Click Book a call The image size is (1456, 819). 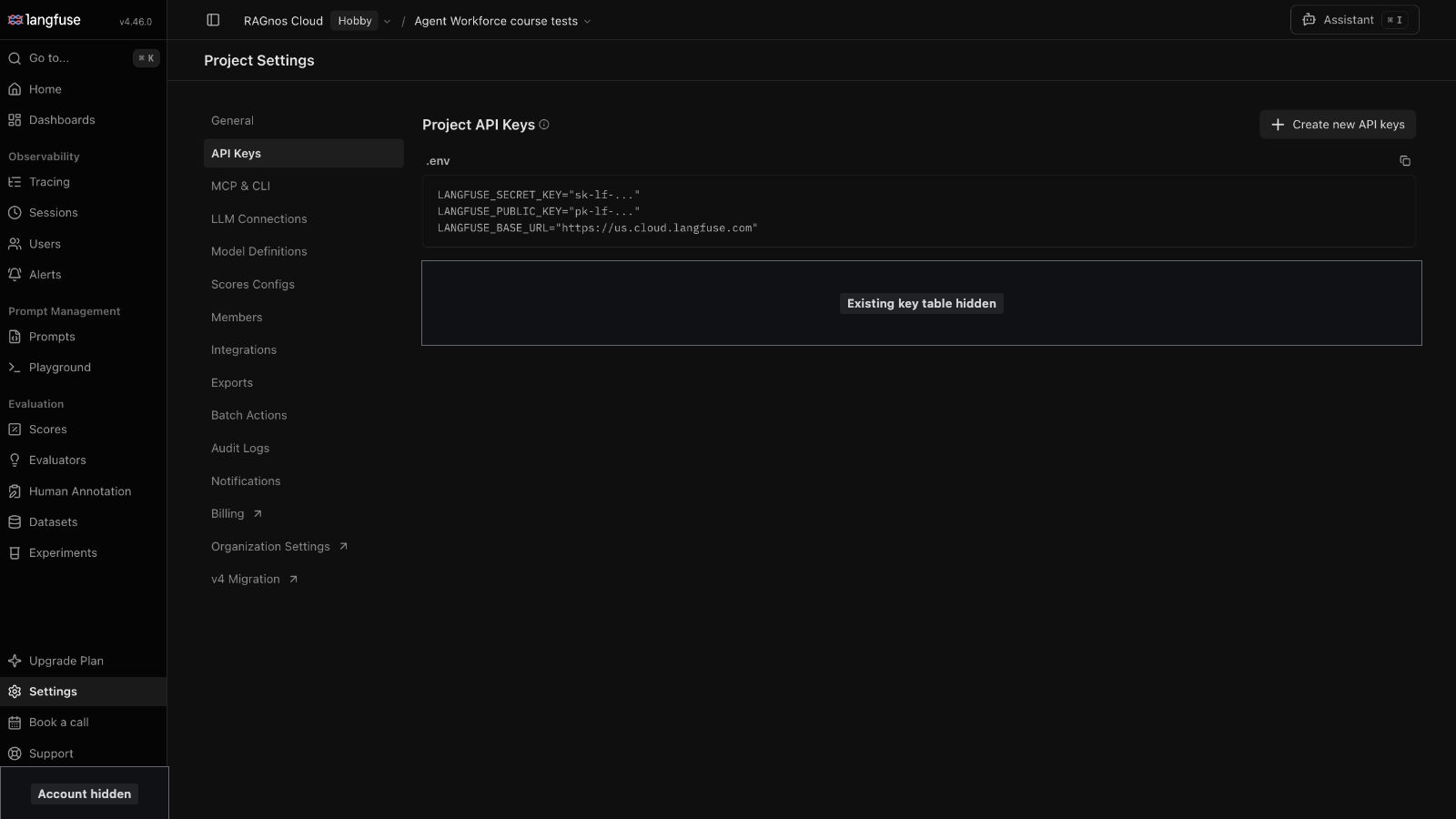point(84,723)
